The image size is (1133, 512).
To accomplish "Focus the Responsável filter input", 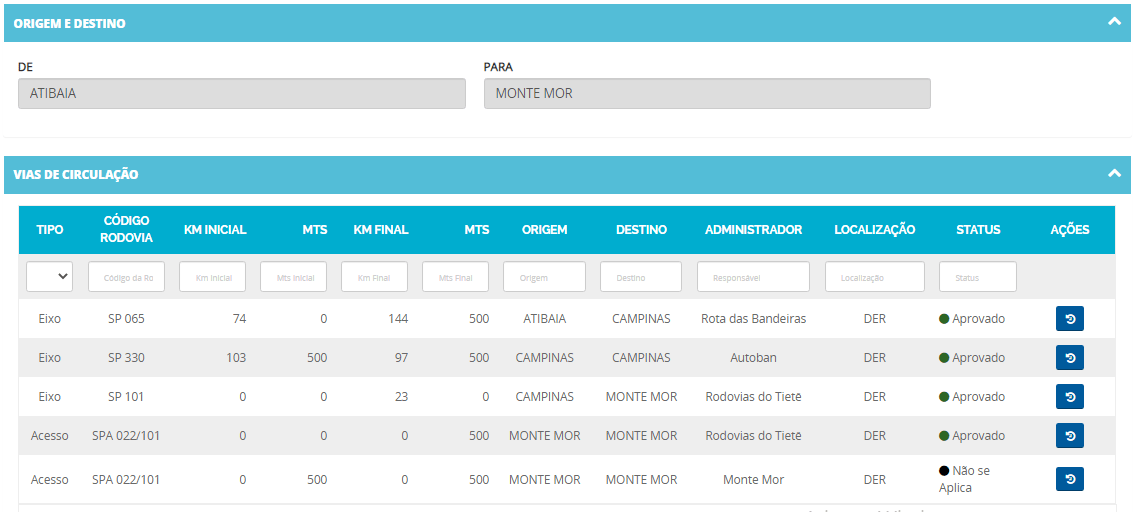I will pos(753,277).
